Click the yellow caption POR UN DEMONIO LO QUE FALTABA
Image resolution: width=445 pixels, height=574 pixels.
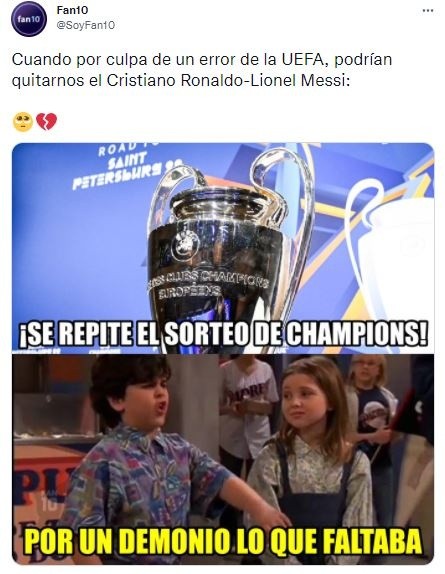tap(223, 540)
